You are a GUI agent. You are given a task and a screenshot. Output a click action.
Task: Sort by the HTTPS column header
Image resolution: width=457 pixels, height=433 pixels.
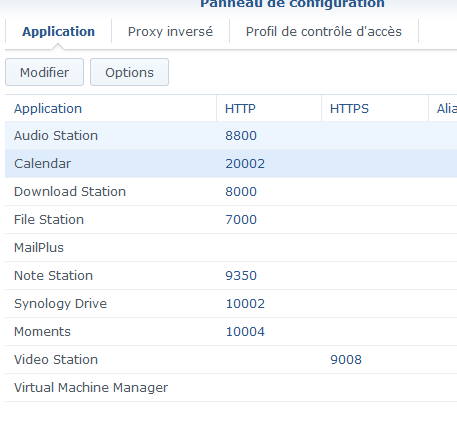pos(375,108)
